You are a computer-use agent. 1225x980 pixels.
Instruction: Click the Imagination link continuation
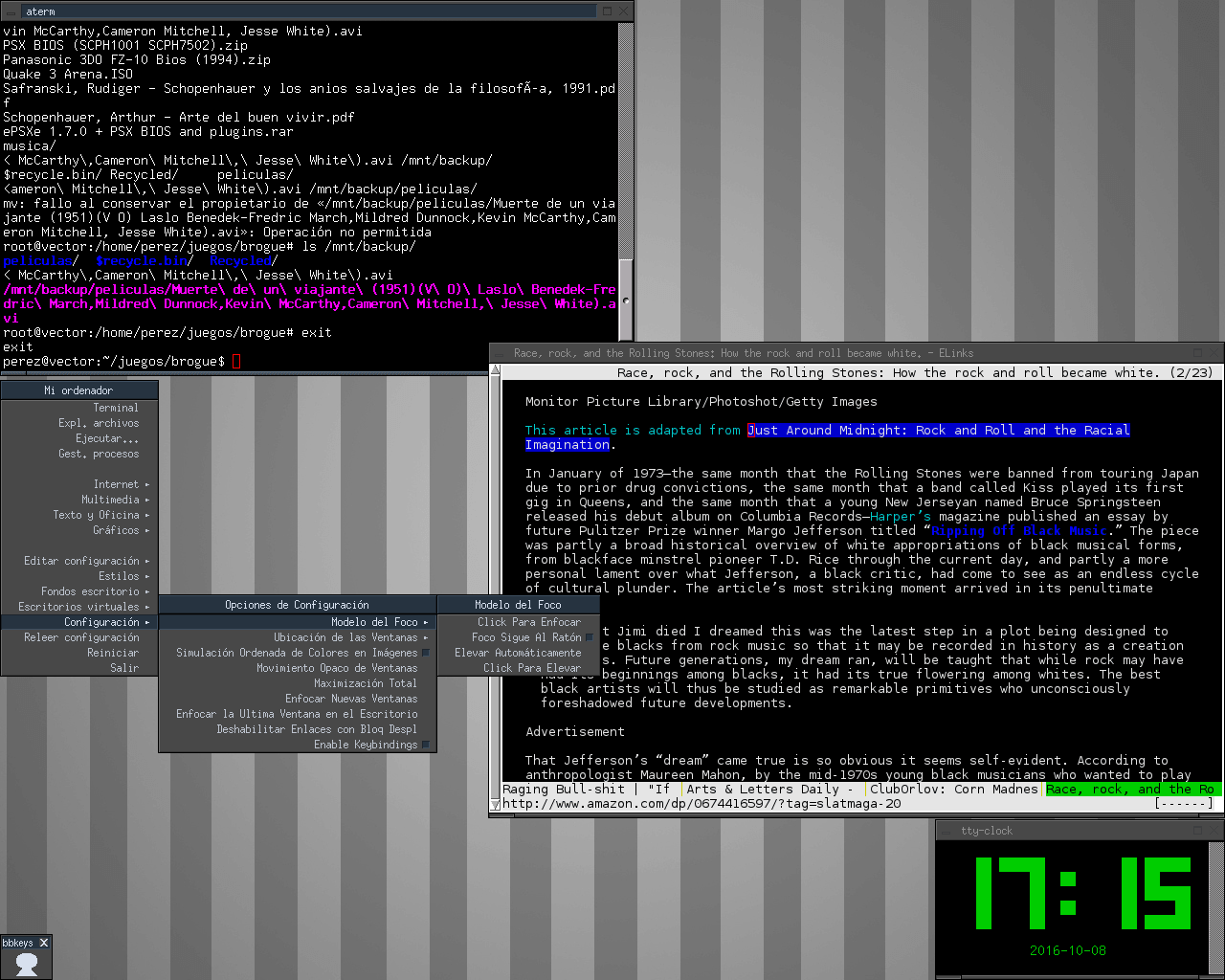[x=568, y=445]
